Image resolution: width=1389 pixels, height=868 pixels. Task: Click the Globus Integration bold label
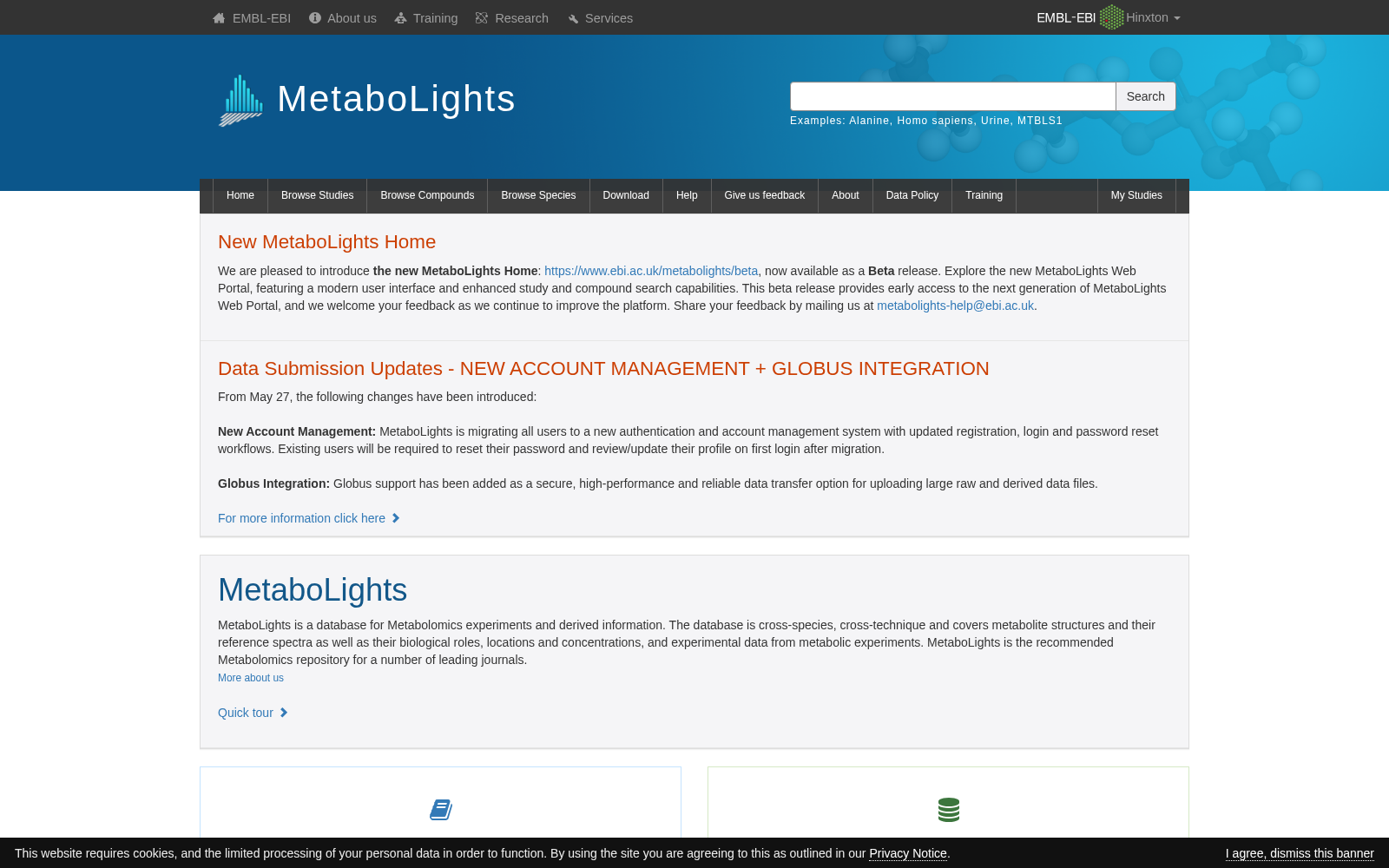coord(273,483)
